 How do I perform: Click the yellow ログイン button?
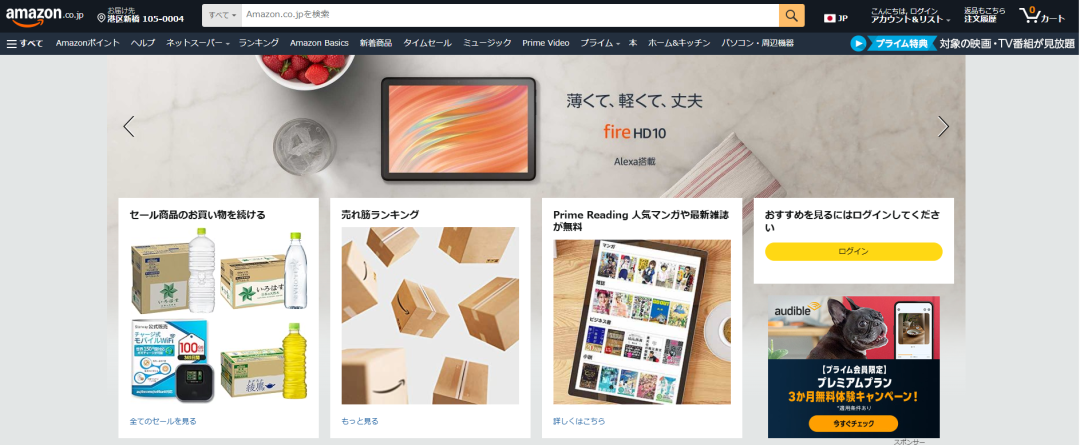pos(853,251)
